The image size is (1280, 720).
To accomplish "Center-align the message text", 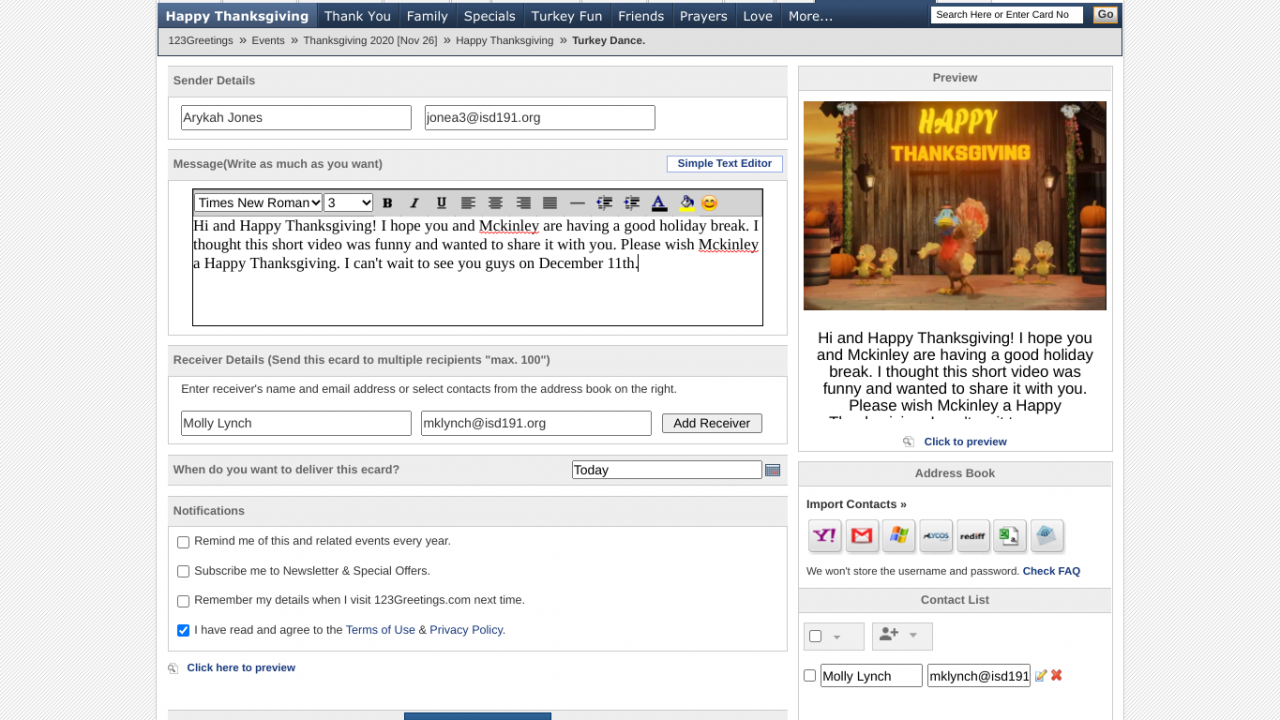I will 495,203.
